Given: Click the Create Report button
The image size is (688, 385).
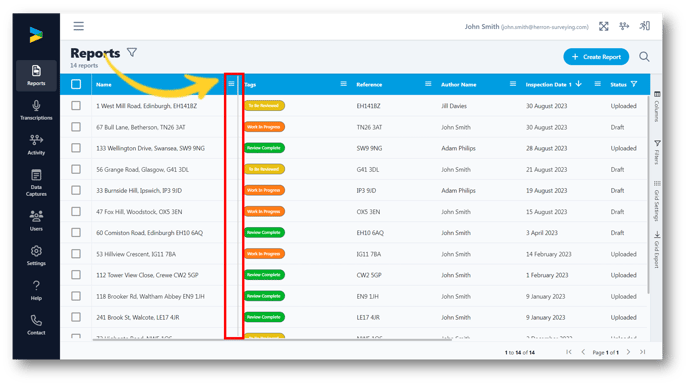Looking at the screenshot, I should click(x=596, y=57).
